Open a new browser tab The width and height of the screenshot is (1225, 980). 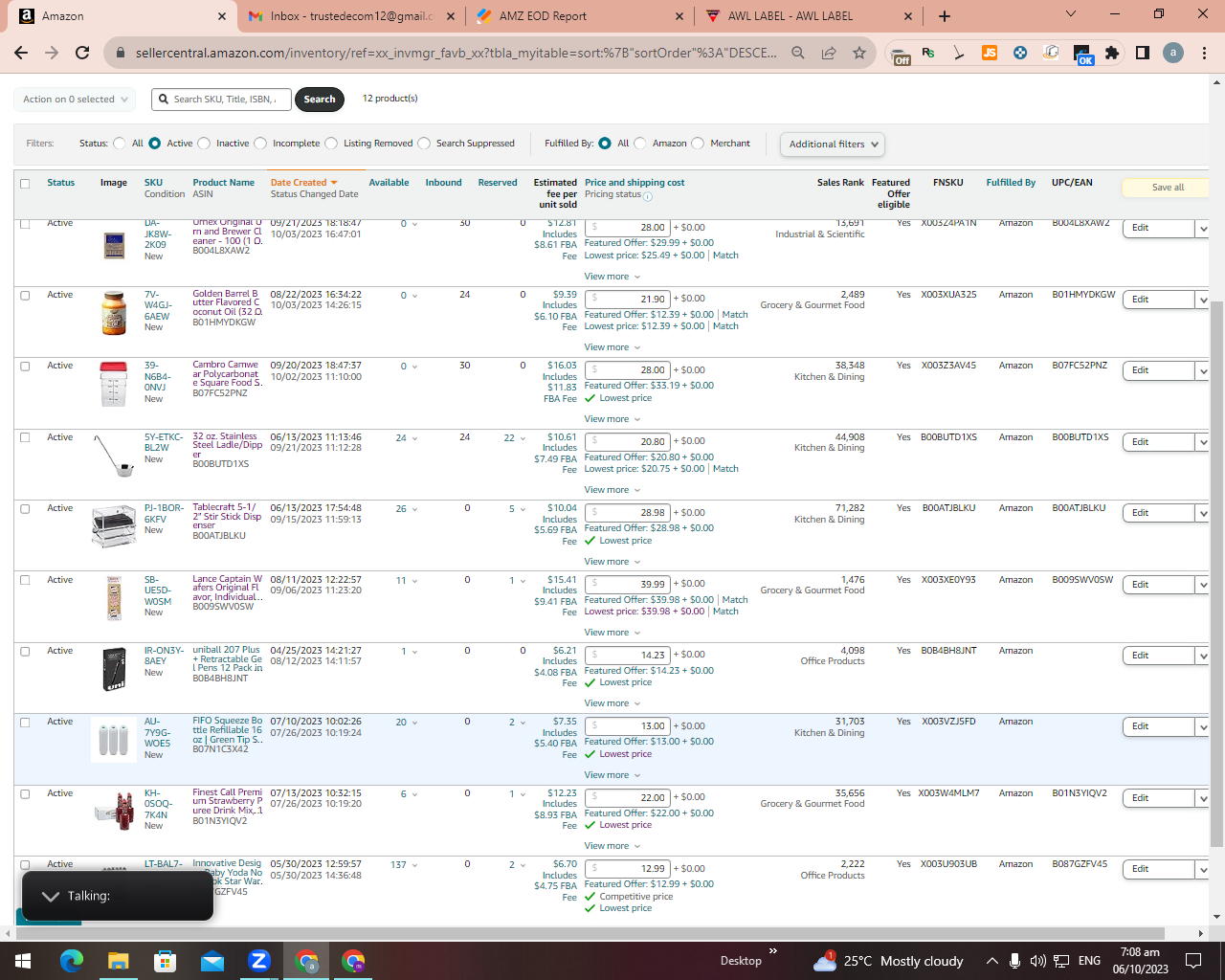click(x=945, y=15)
